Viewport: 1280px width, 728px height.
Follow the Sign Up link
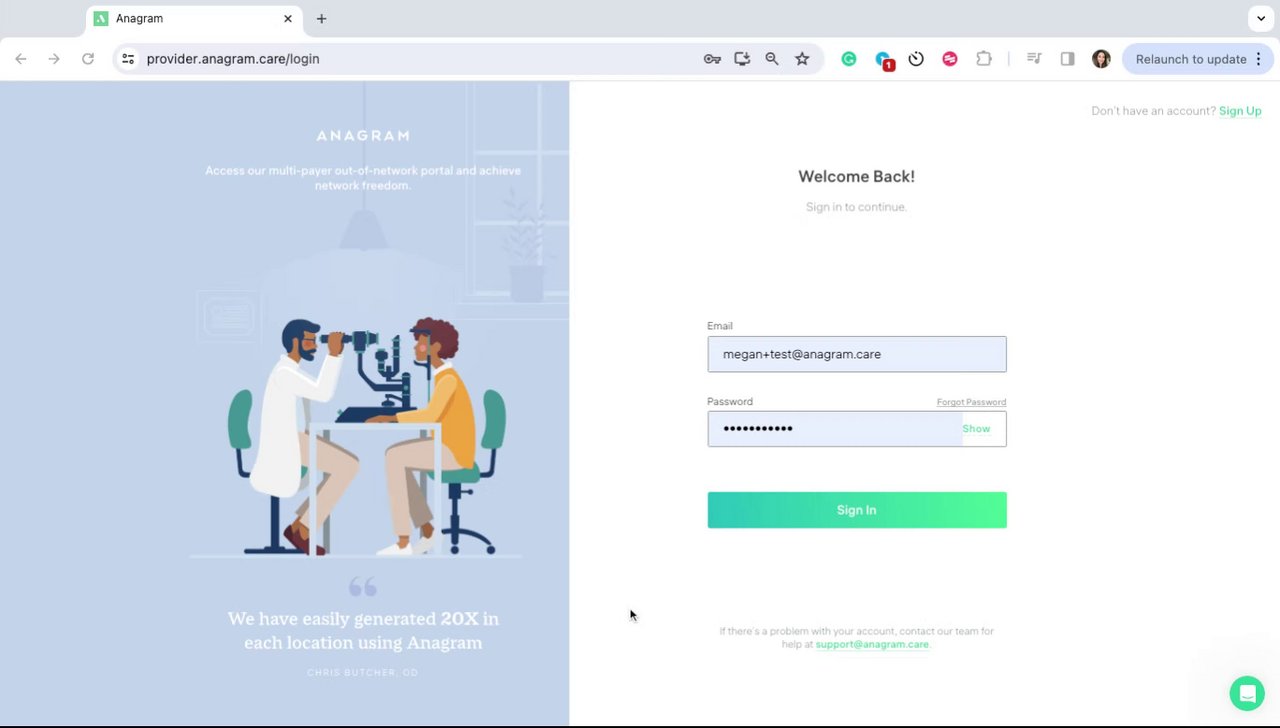[1240, 111]
